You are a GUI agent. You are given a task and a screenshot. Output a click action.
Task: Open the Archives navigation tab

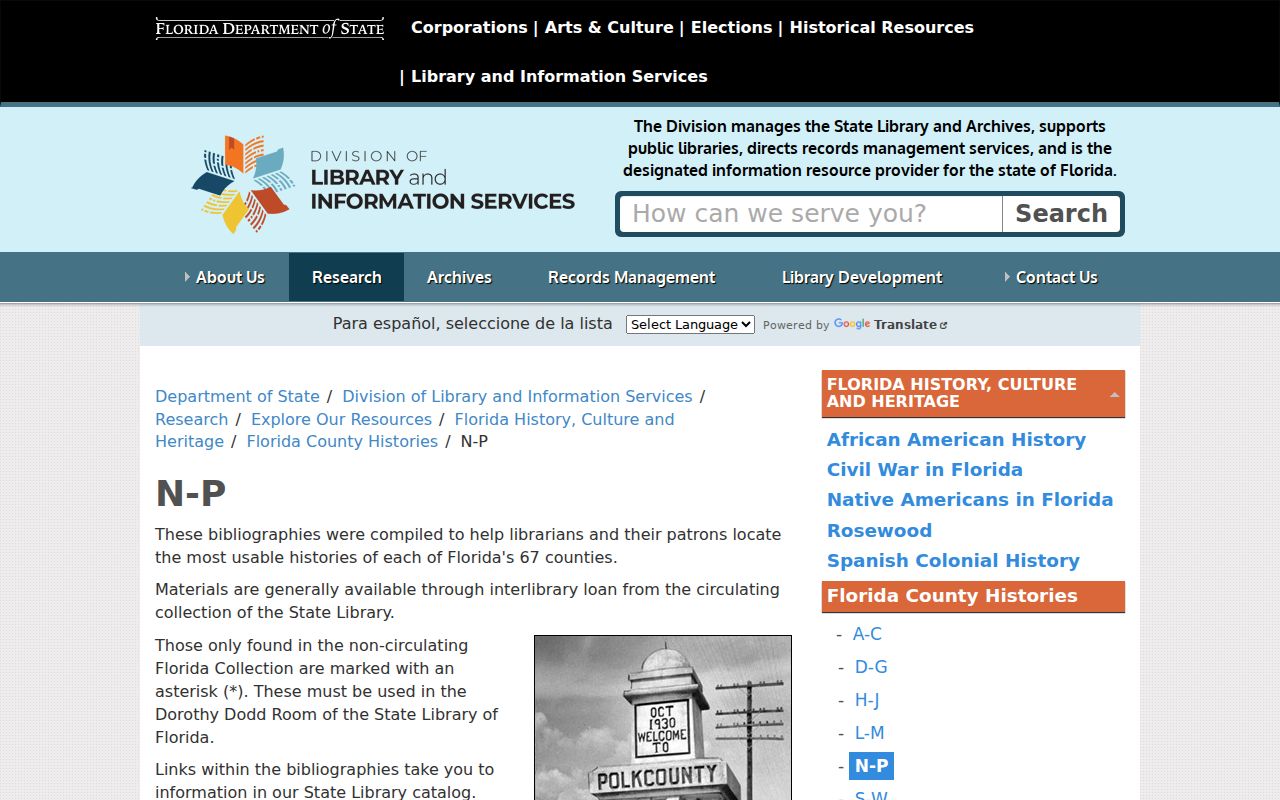tap(459, 277)
